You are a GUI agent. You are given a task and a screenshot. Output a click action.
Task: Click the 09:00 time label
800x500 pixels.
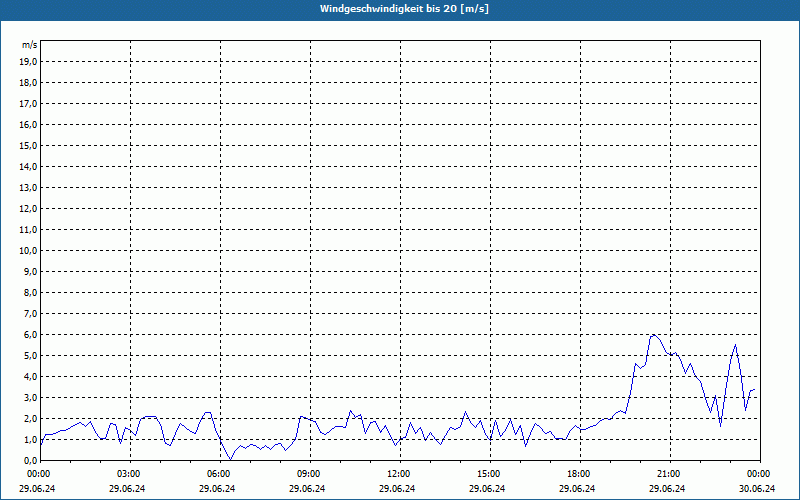[x=308, y=474]
